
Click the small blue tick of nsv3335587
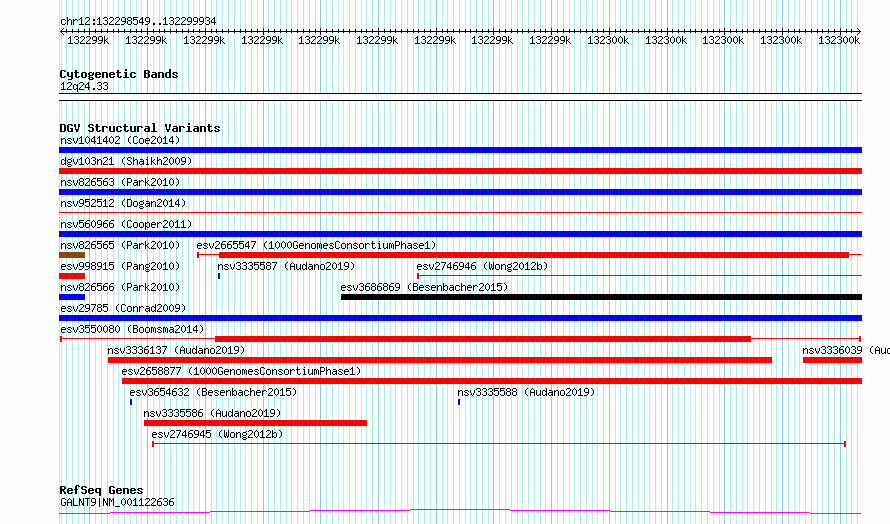tap(219, 276)
